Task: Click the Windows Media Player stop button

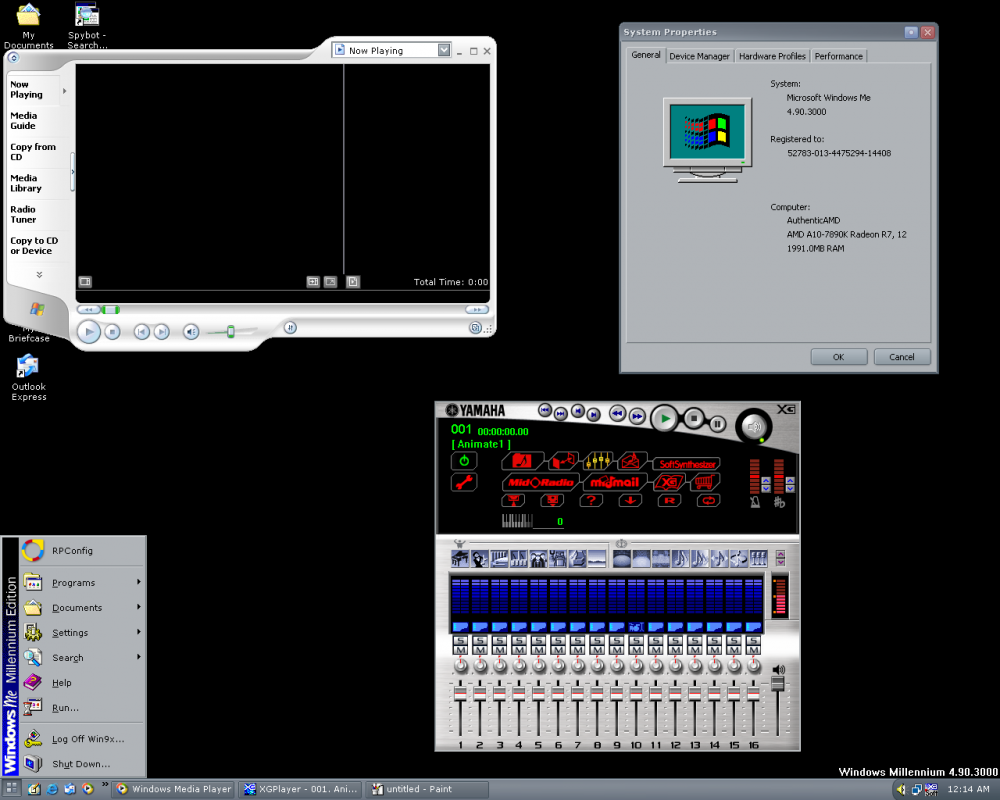Action: (113, 332)
